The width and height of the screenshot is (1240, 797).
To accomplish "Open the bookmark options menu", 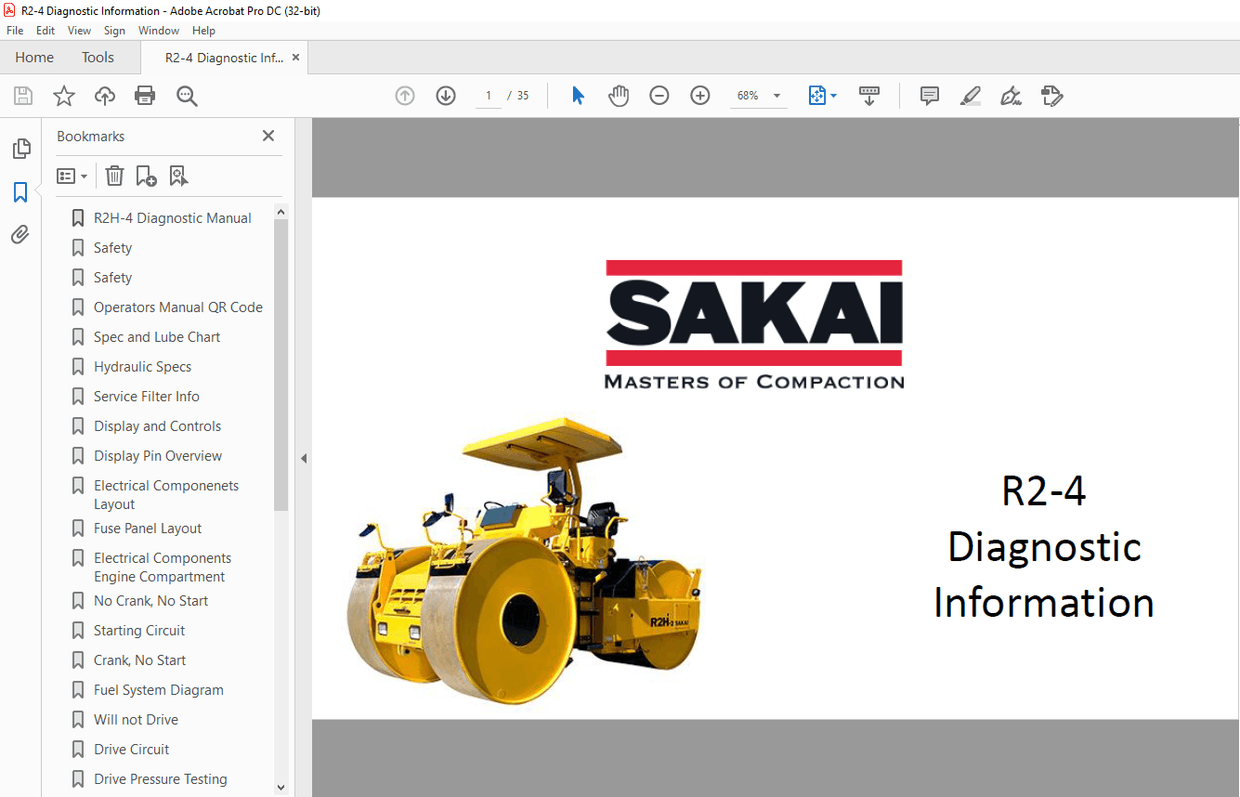I will point(70,175).
